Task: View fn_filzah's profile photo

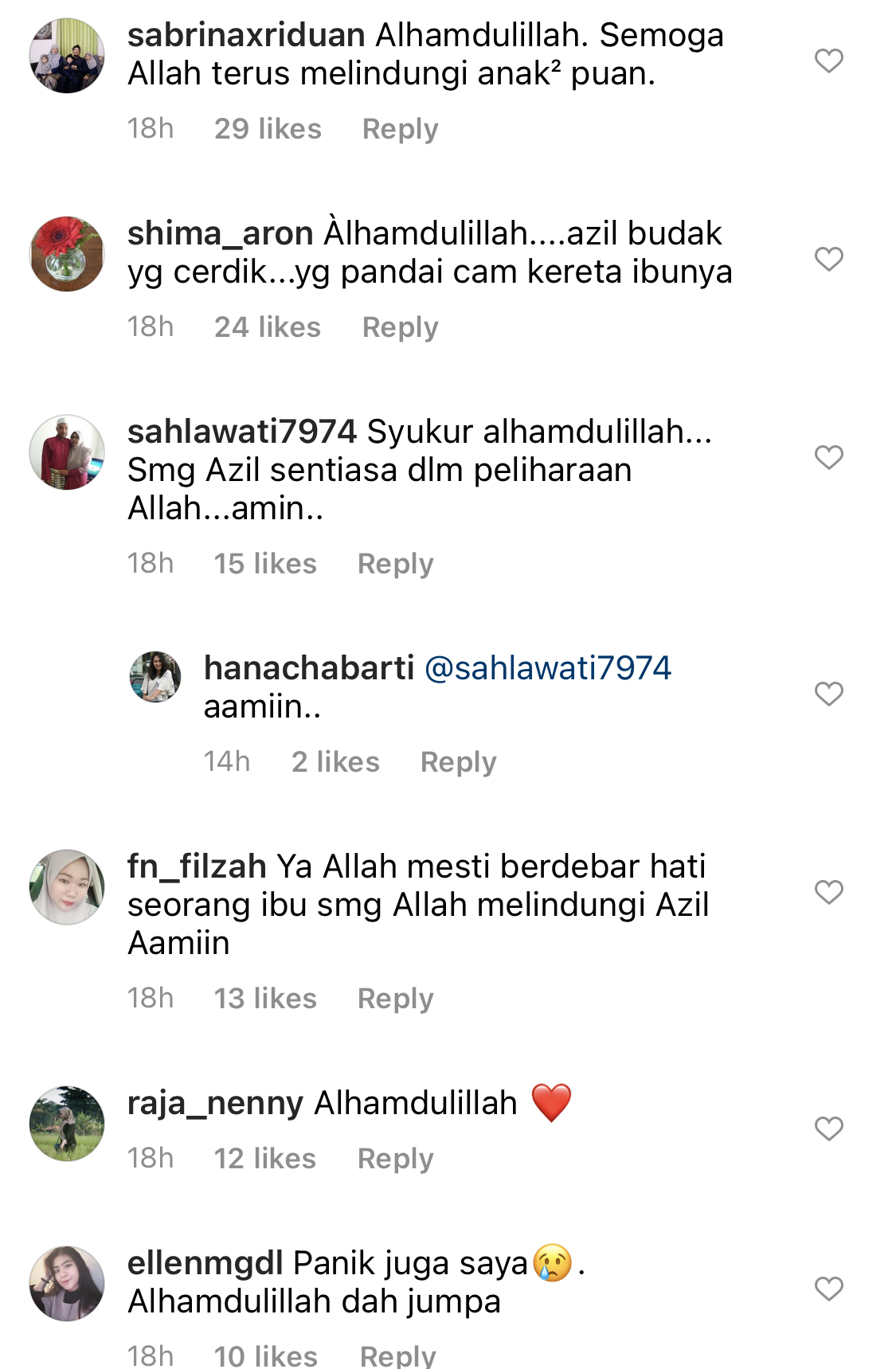Action: (x=67, y=887)
